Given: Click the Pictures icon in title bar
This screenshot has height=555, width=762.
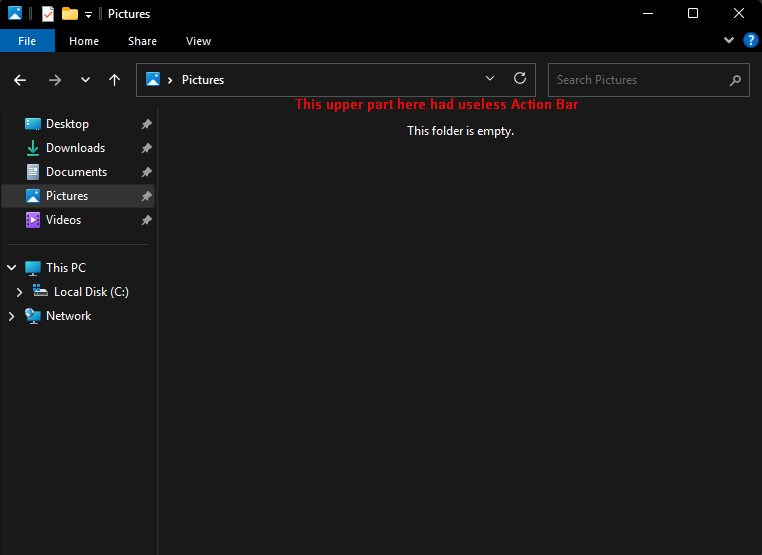Looking at the screenshot, I should 15,14.
